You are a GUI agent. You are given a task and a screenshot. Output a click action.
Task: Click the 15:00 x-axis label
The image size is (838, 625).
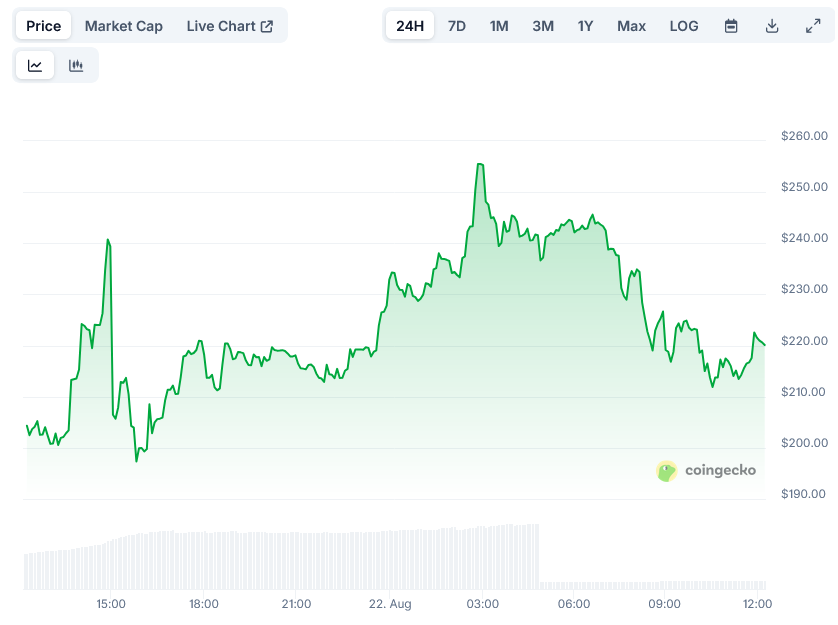pyautogui.click(x=111, y=604)
